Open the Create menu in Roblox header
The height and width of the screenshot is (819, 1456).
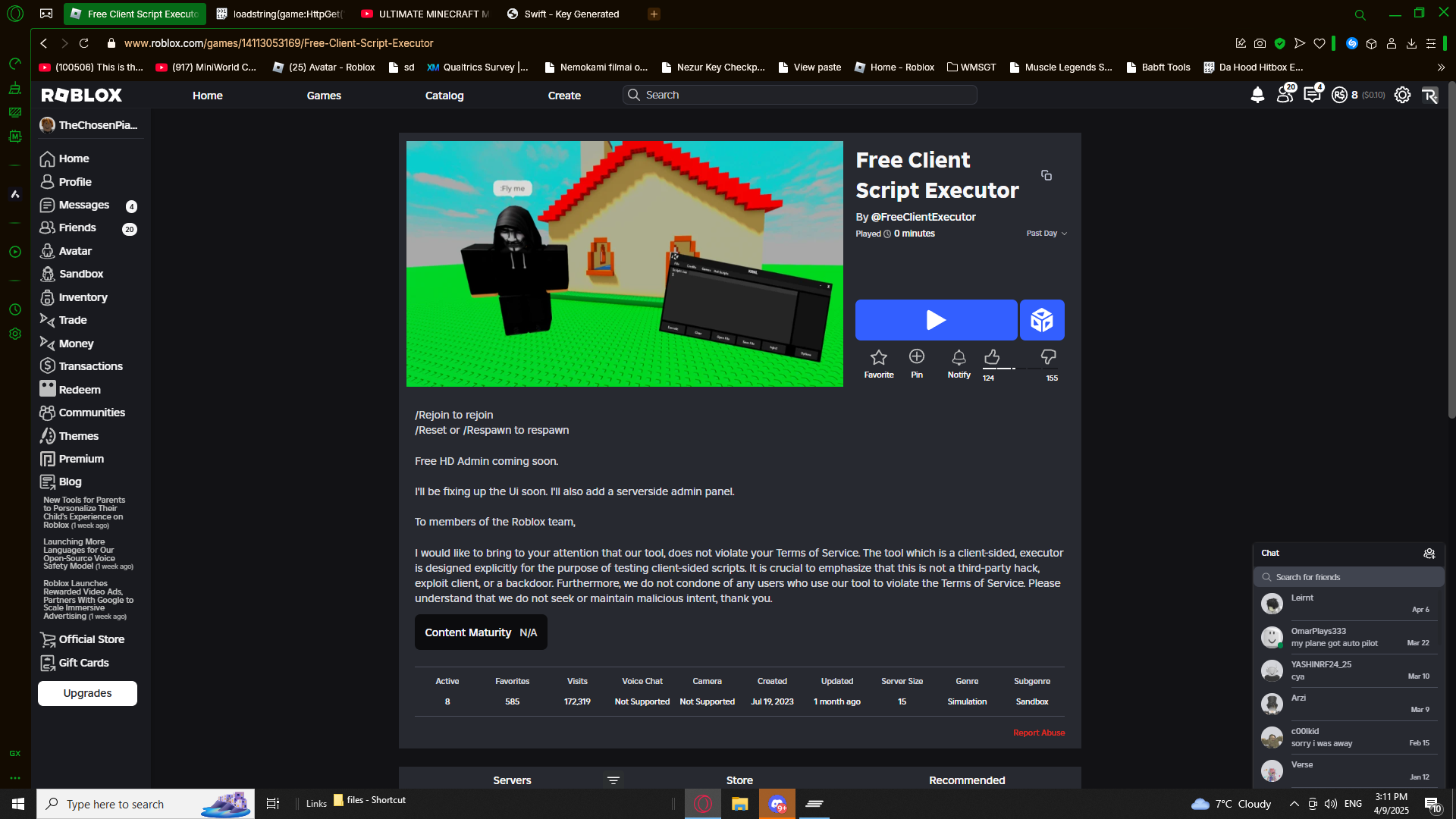[564, 96]
